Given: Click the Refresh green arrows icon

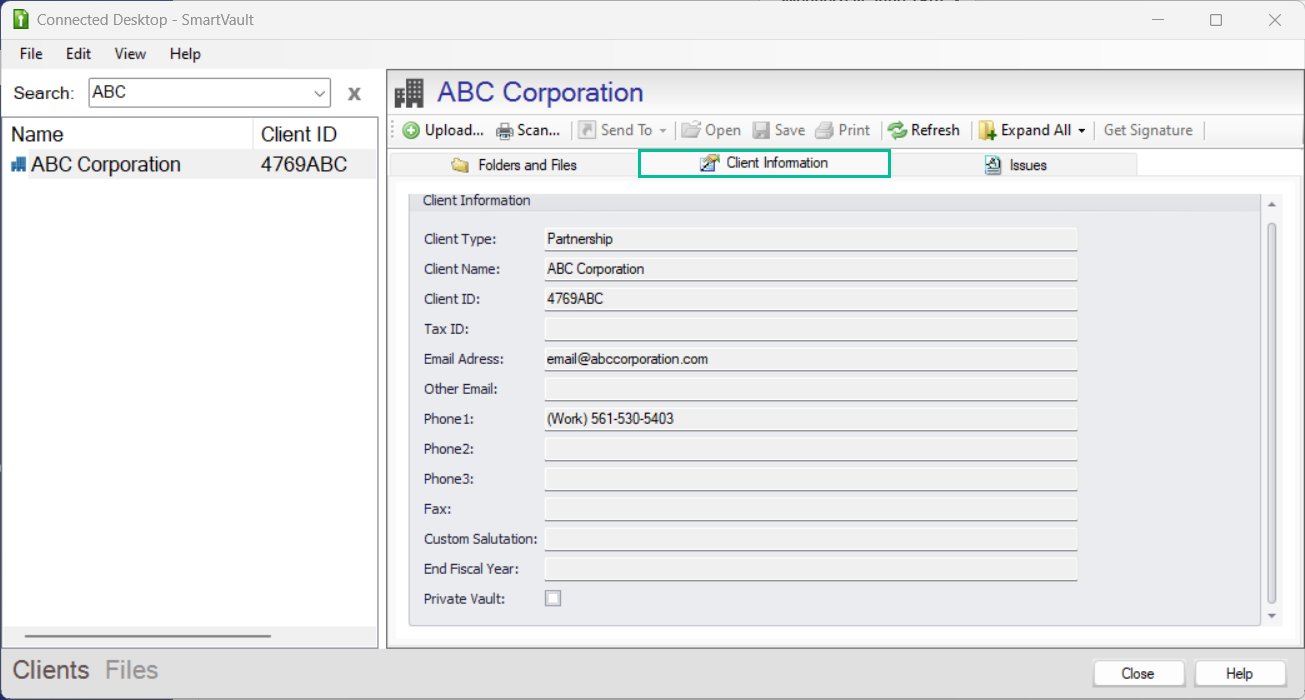Looking at the screenshot, I should point(897,130).
